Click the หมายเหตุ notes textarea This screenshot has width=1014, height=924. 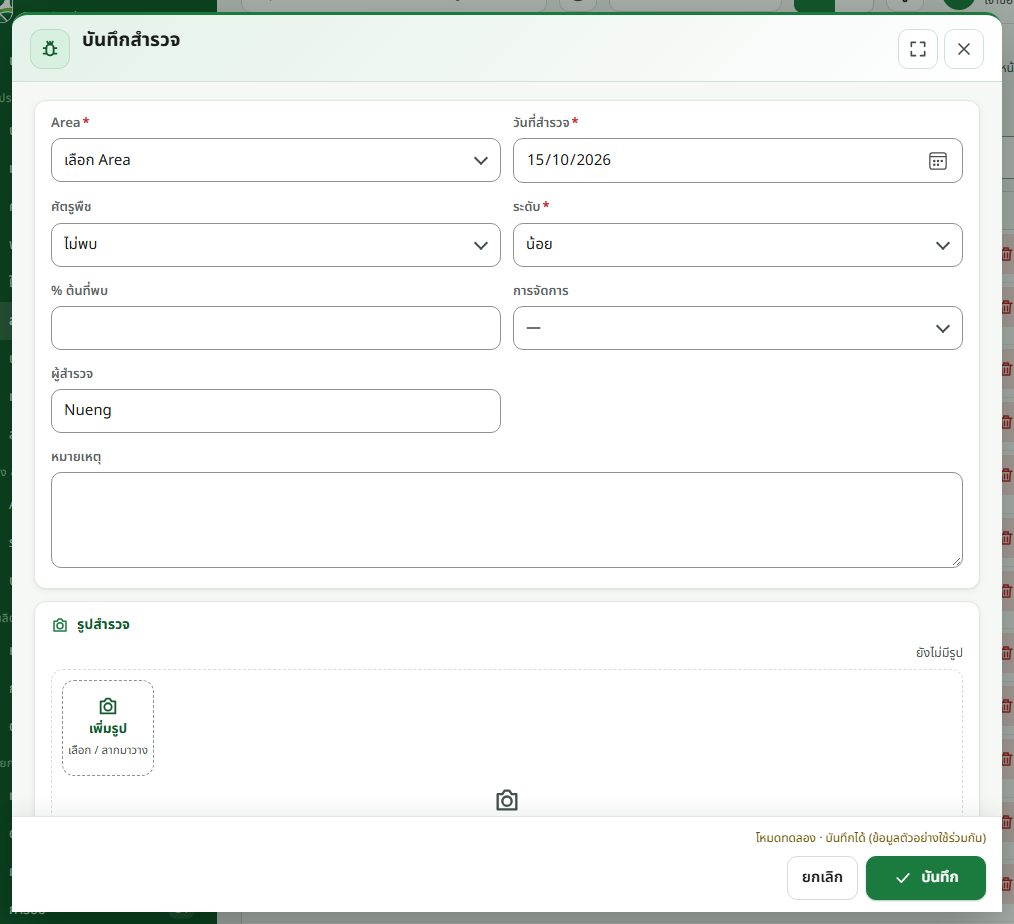point(507,520)
